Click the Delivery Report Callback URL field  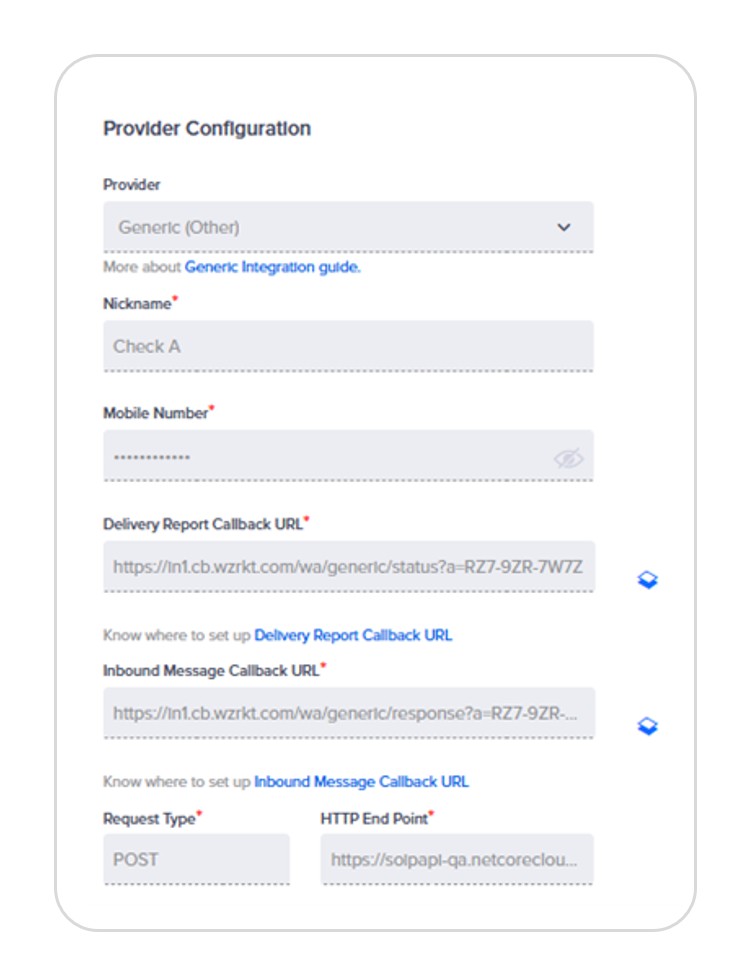[x=349, y=566]
